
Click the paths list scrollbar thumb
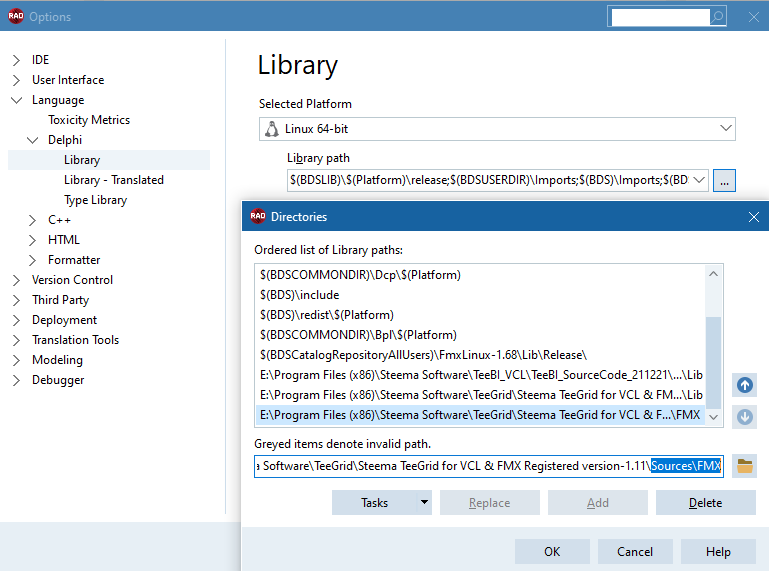coord(714,363)
